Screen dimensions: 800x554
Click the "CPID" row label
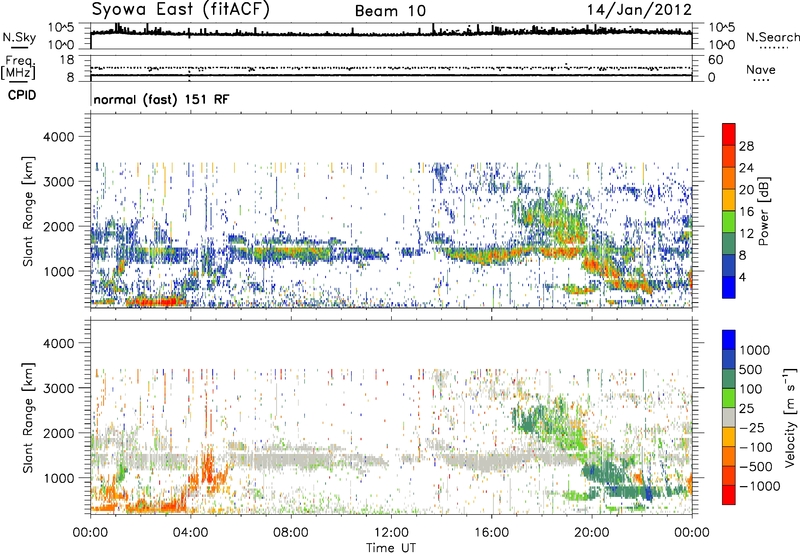pyautogui.click(x=22, y=95)
